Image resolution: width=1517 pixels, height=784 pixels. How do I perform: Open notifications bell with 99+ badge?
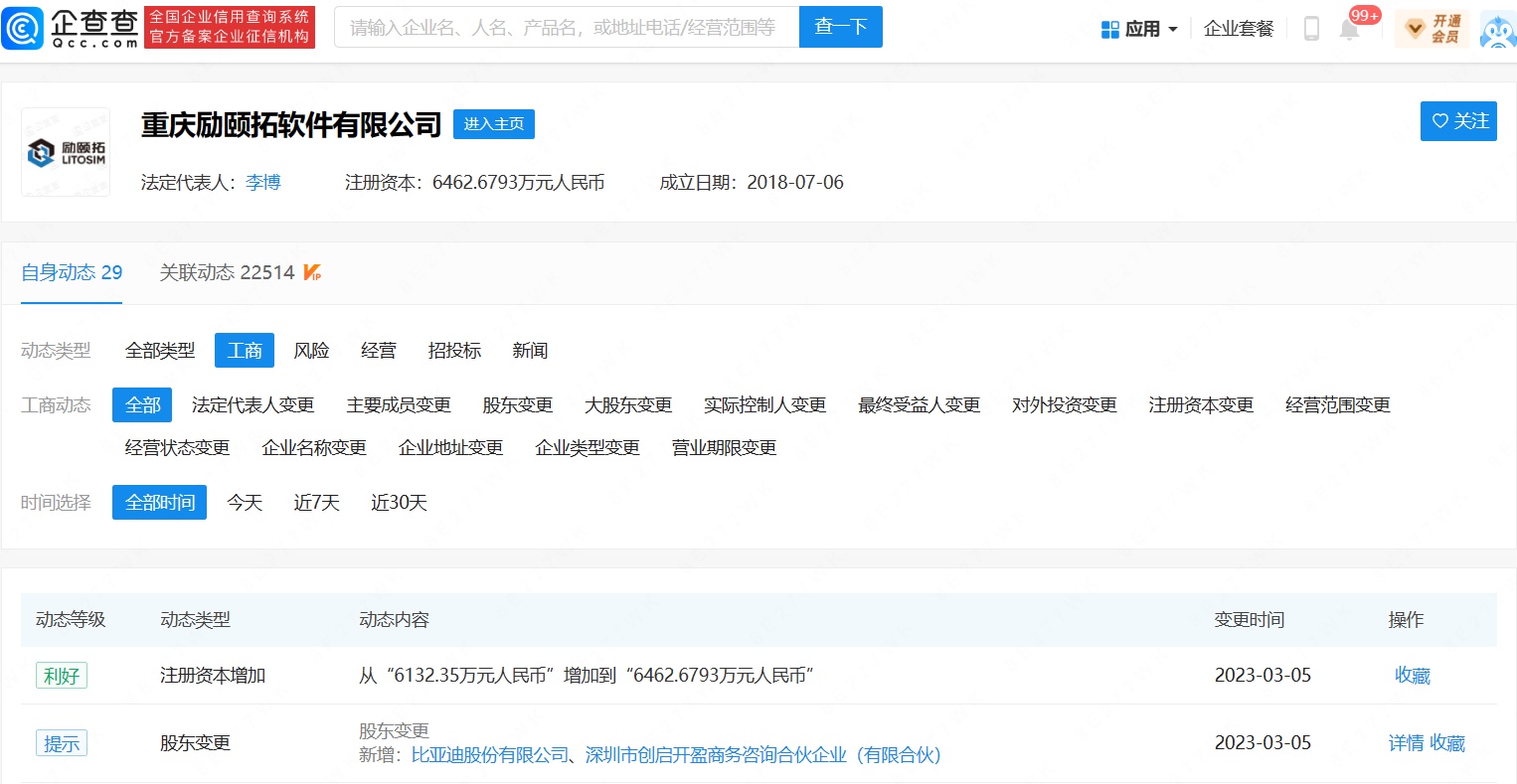tap(1349, 29)
